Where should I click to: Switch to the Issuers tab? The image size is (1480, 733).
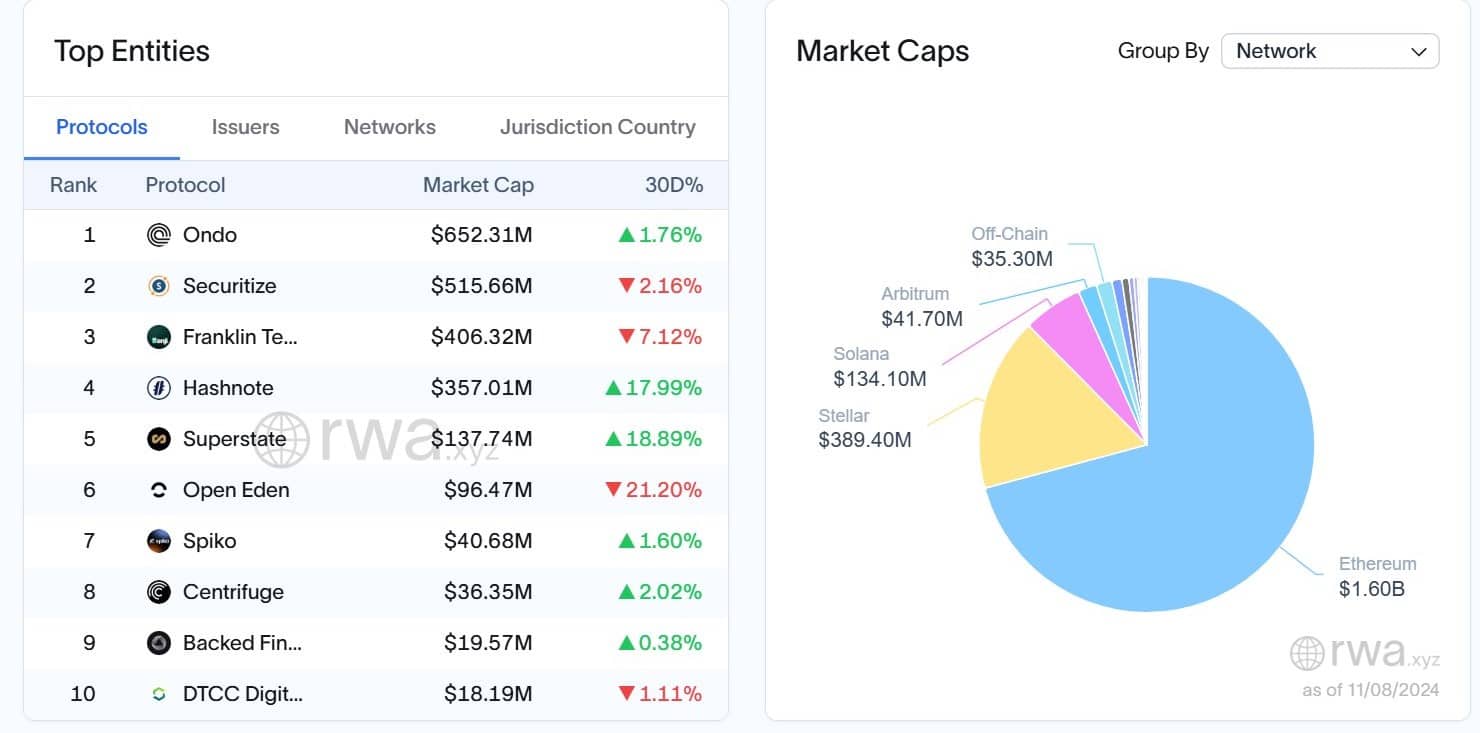pyautogui.click(x=245, y=127)
